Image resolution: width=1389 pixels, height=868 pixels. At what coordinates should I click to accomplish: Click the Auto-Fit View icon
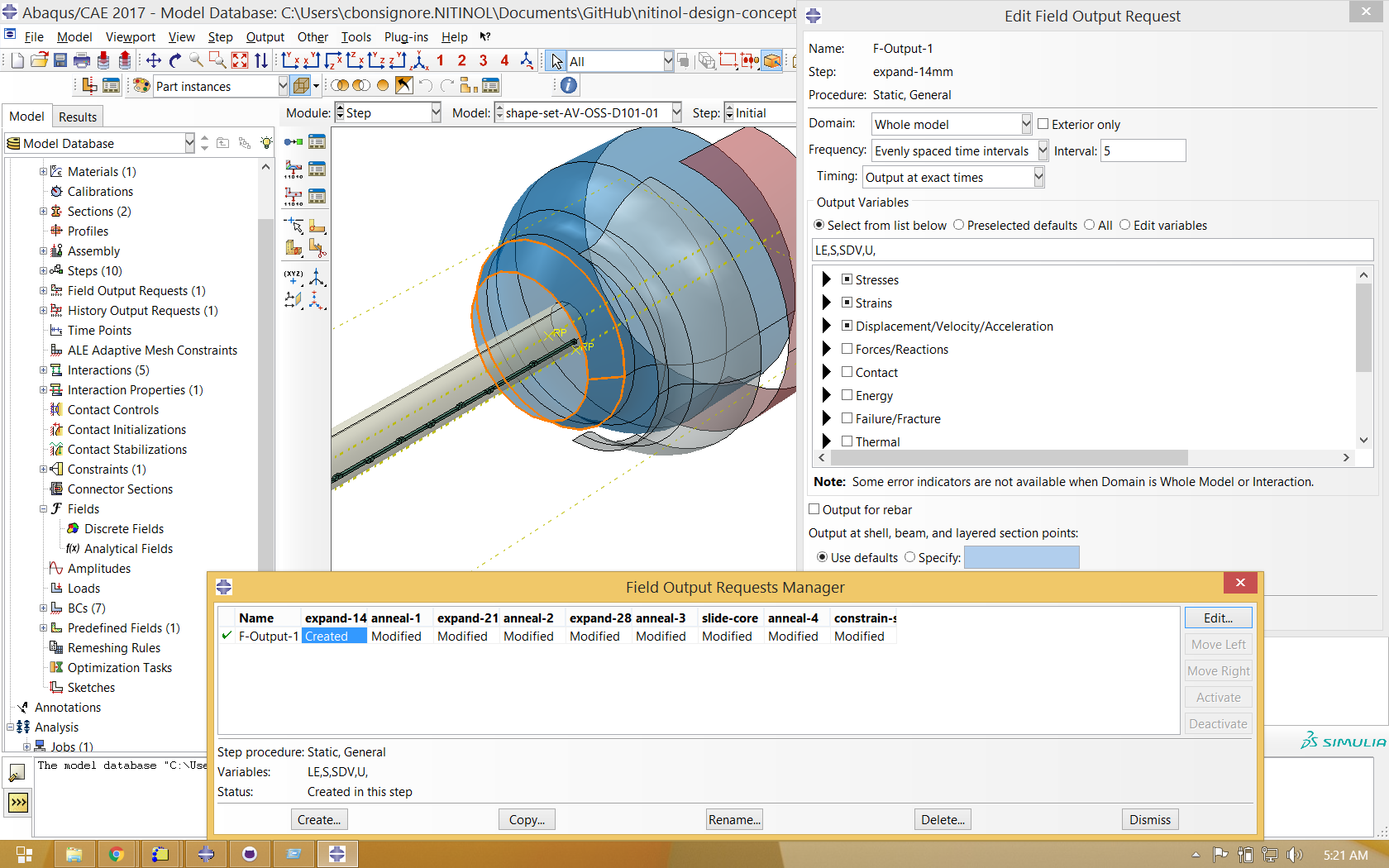[240, 60]
